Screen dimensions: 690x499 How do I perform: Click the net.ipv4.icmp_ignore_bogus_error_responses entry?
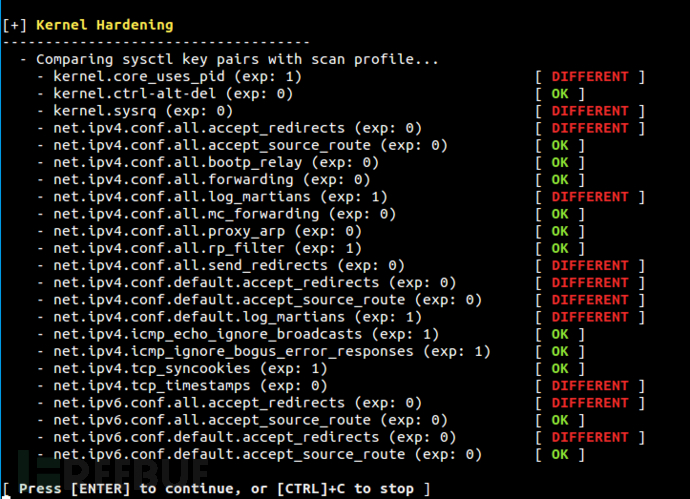click(272, 351)
